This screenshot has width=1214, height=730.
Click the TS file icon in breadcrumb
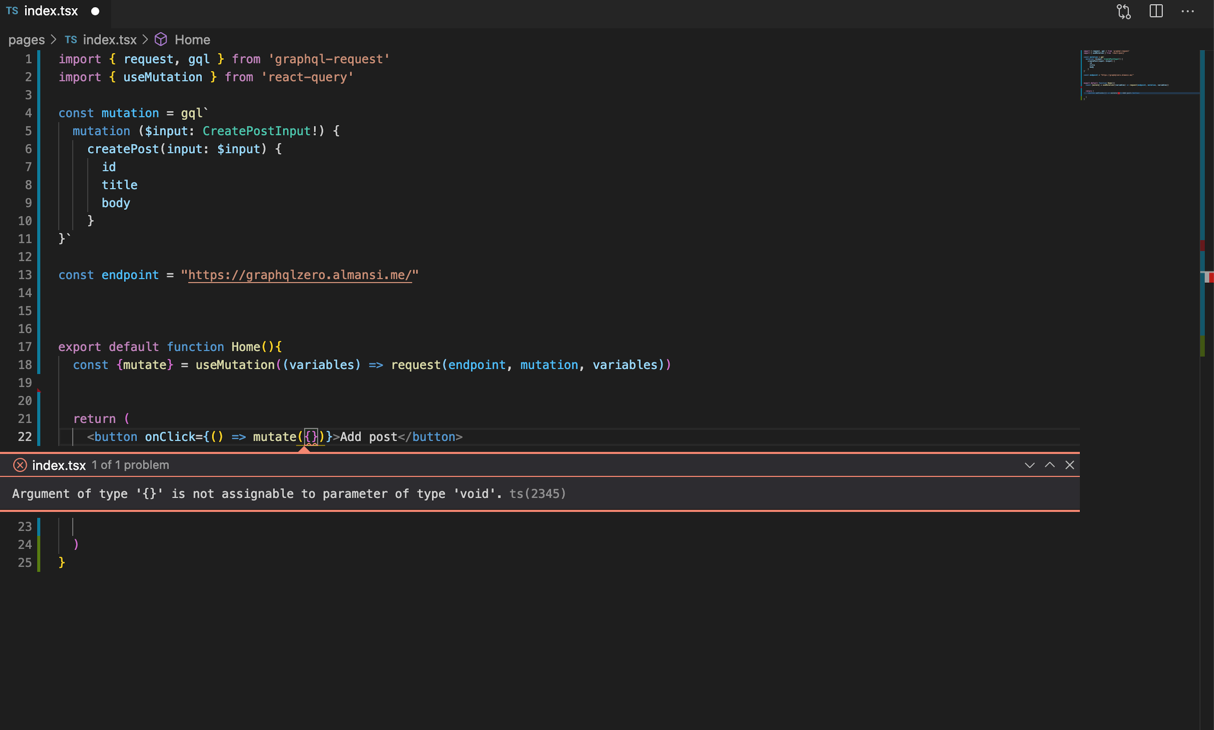[71, 40]
